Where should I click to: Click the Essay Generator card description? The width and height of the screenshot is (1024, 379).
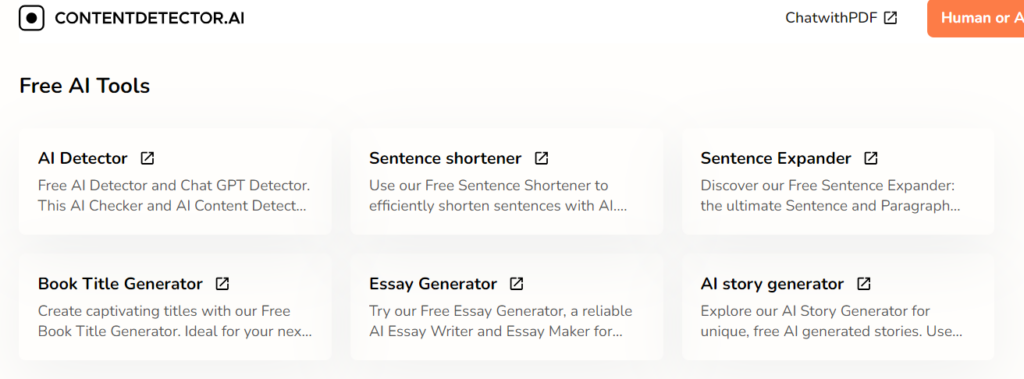click(500, 321)
